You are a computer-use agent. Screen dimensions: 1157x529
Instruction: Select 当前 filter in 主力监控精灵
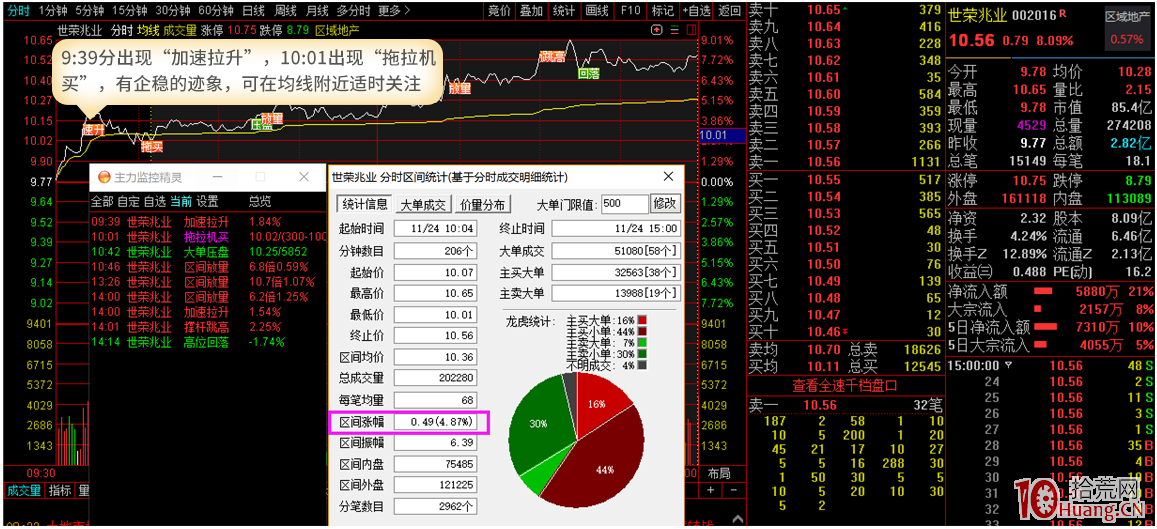pos(182,201)
